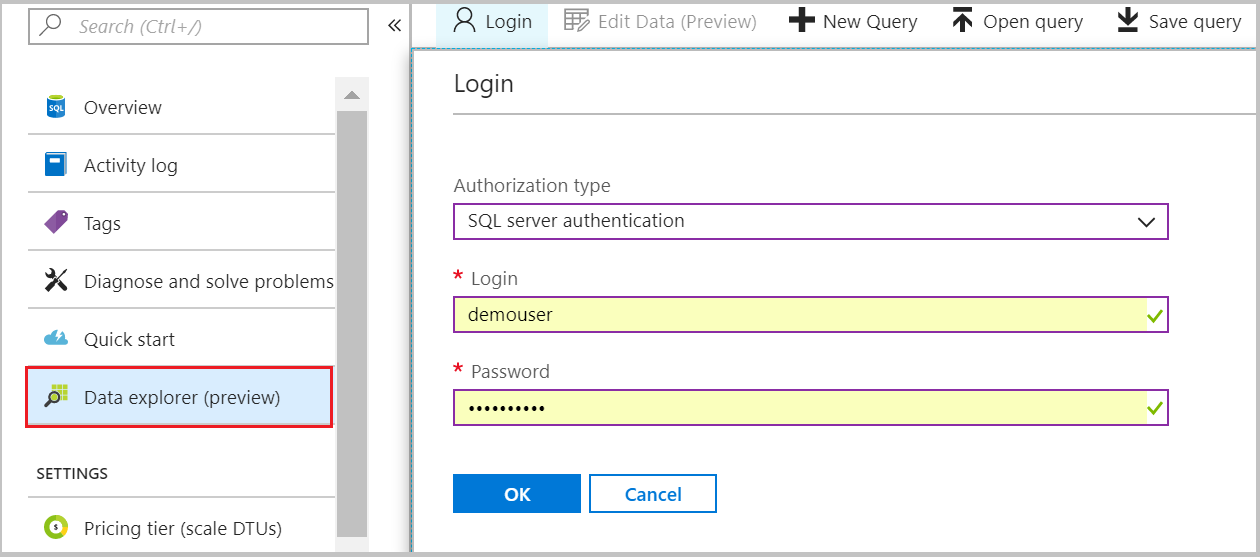
Task: Click the New Query plus icon
Action: (801, 21)
